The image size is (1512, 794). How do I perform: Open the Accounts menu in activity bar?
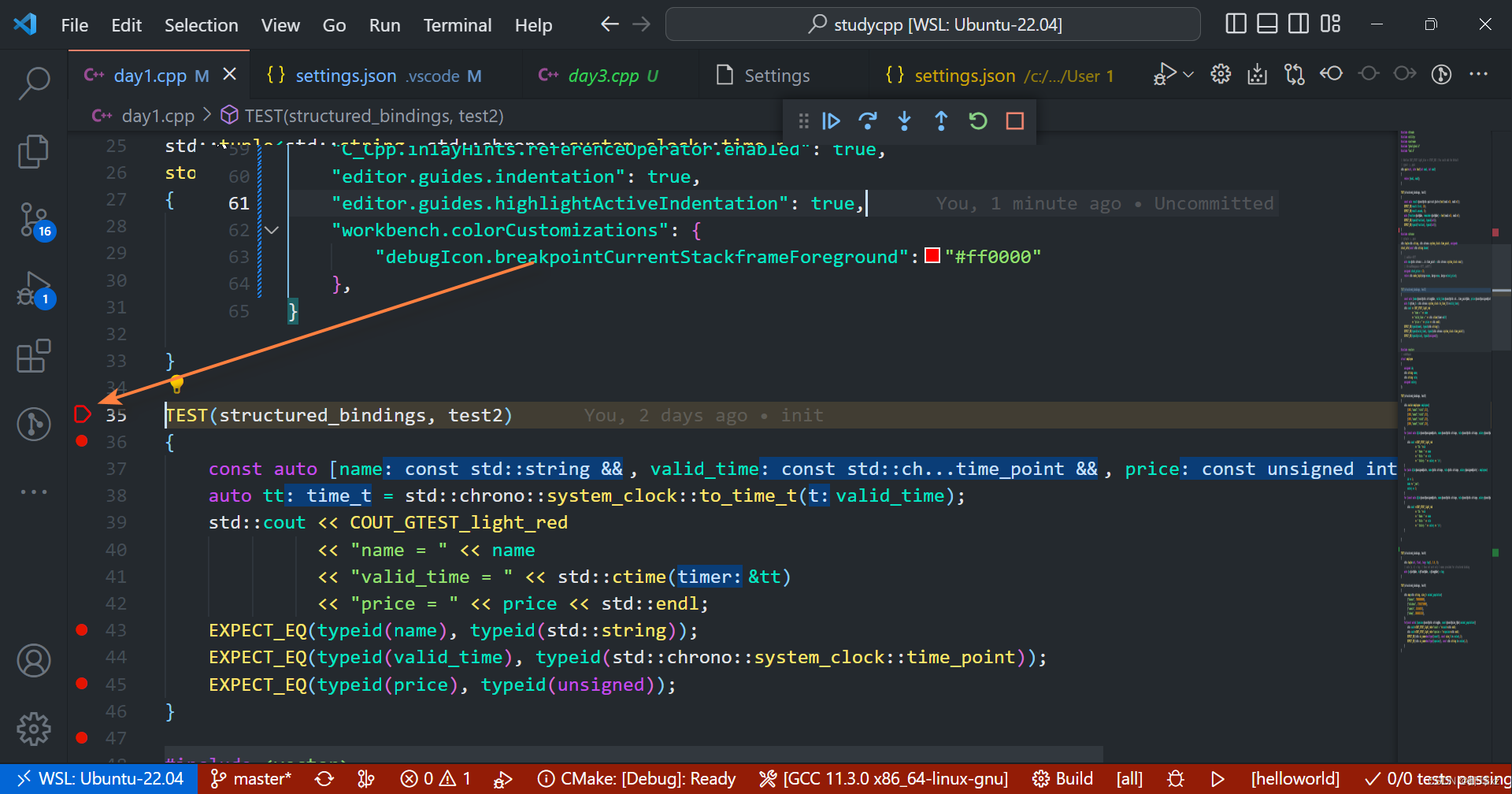tap(34, 661)
